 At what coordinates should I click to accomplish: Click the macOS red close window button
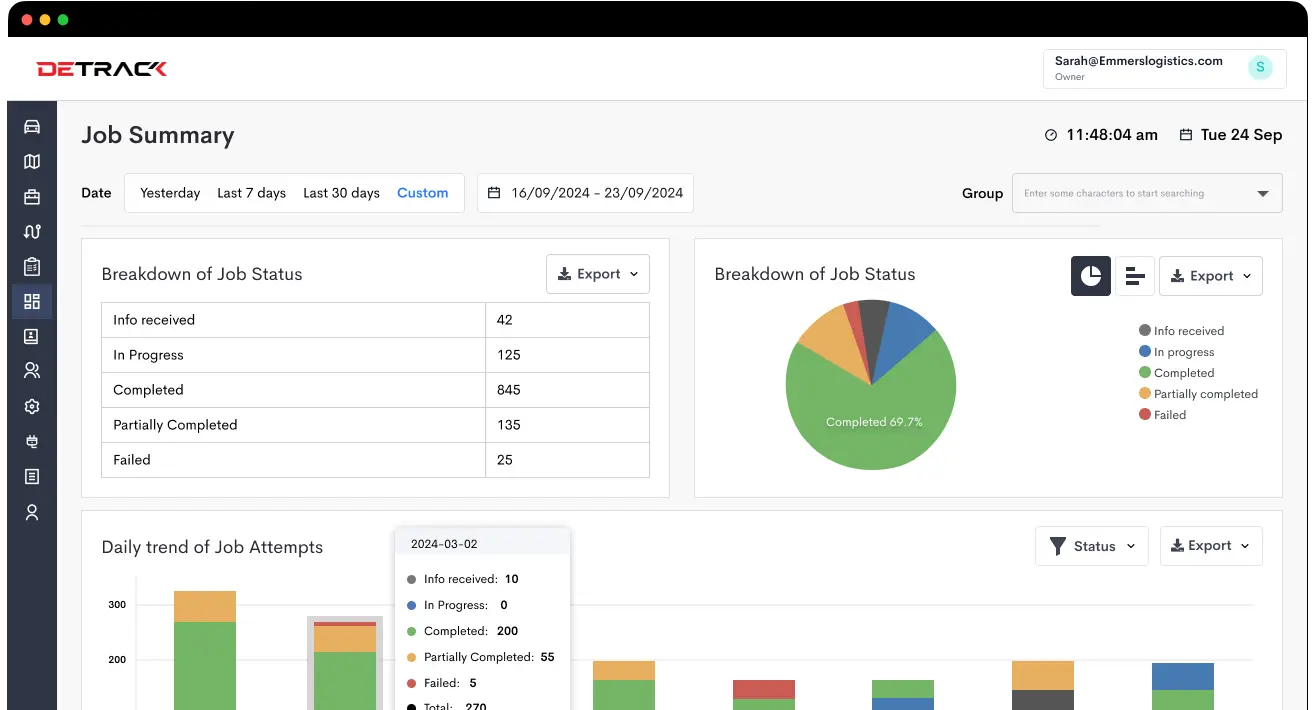[27, 20]
